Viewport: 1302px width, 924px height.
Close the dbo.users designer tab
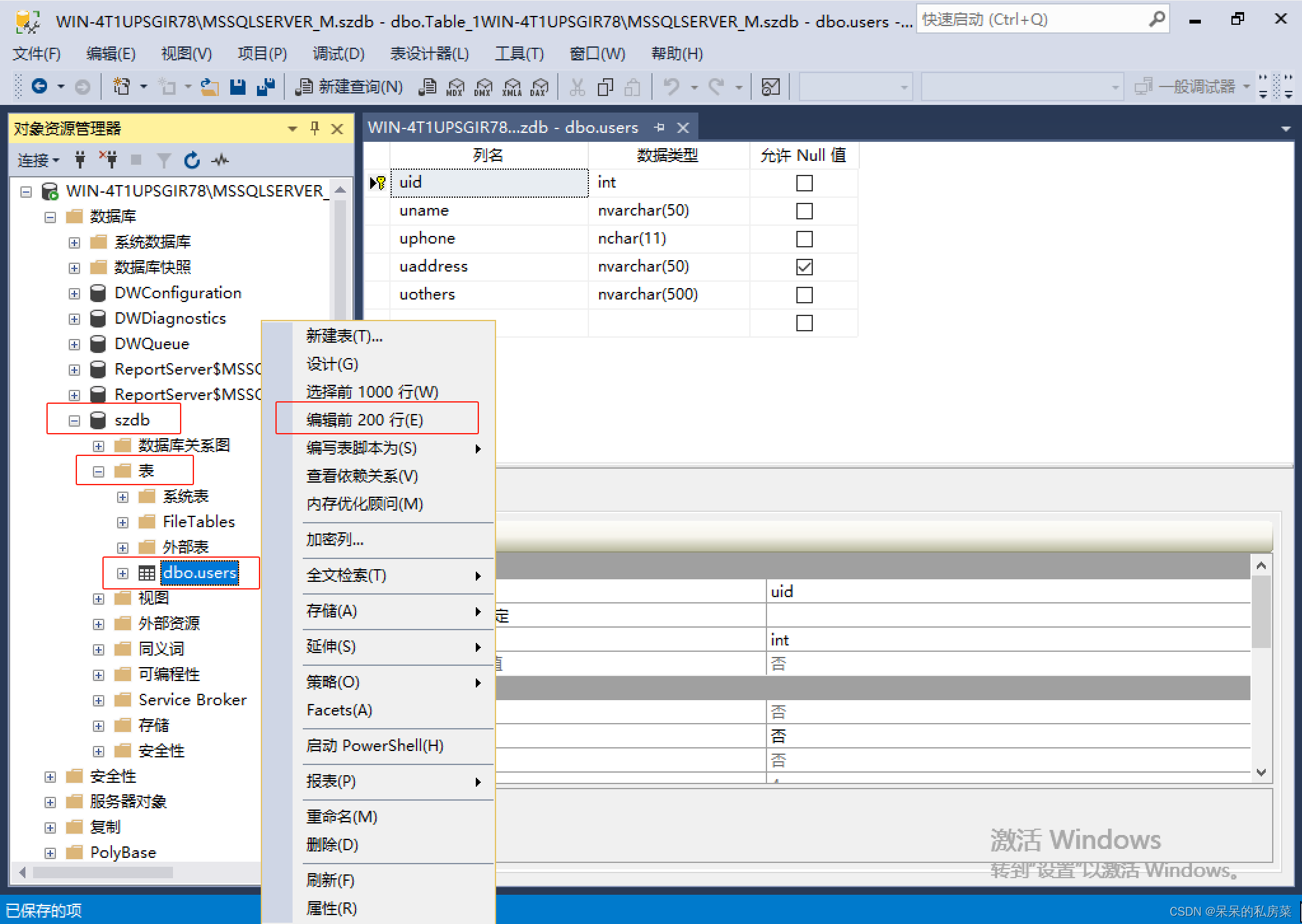(x=683, y=128)
